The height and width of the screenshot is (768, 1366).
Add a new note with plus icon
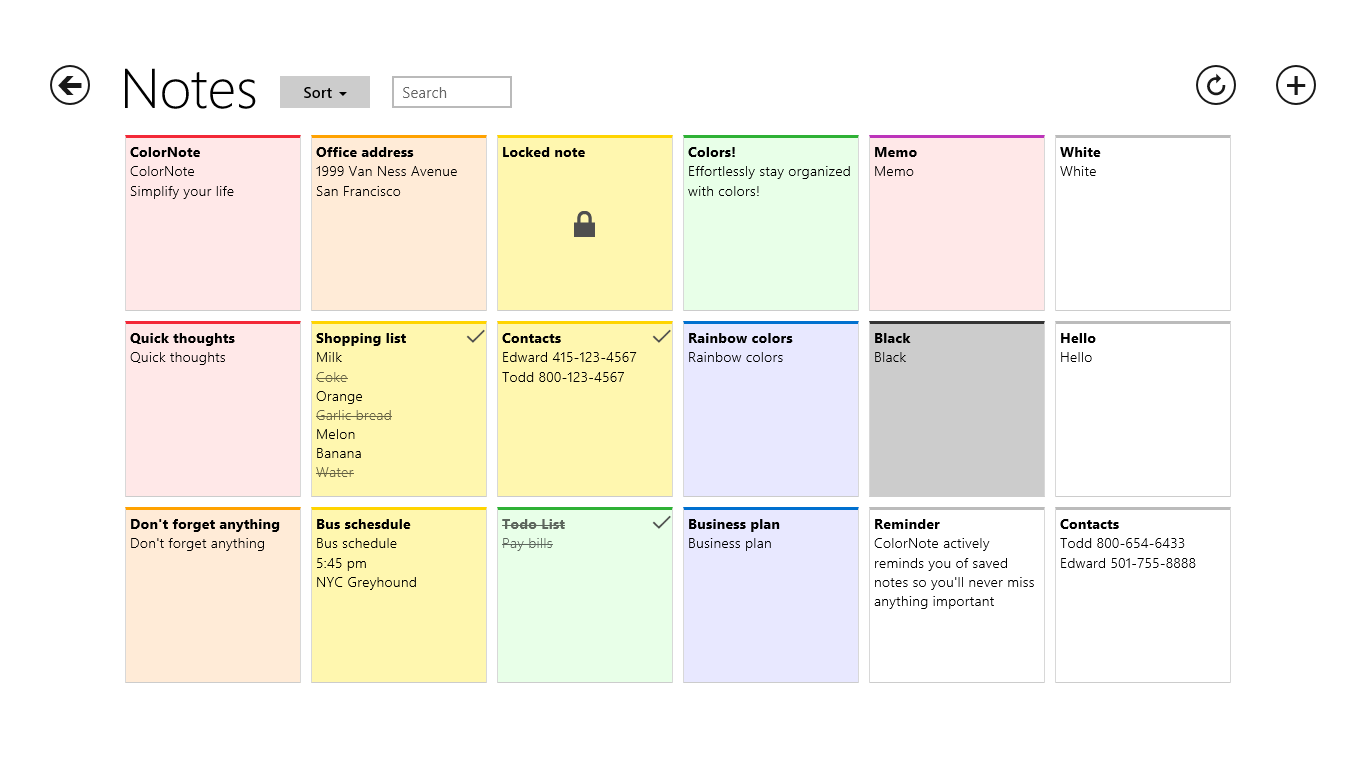(x=1295, y=86)
